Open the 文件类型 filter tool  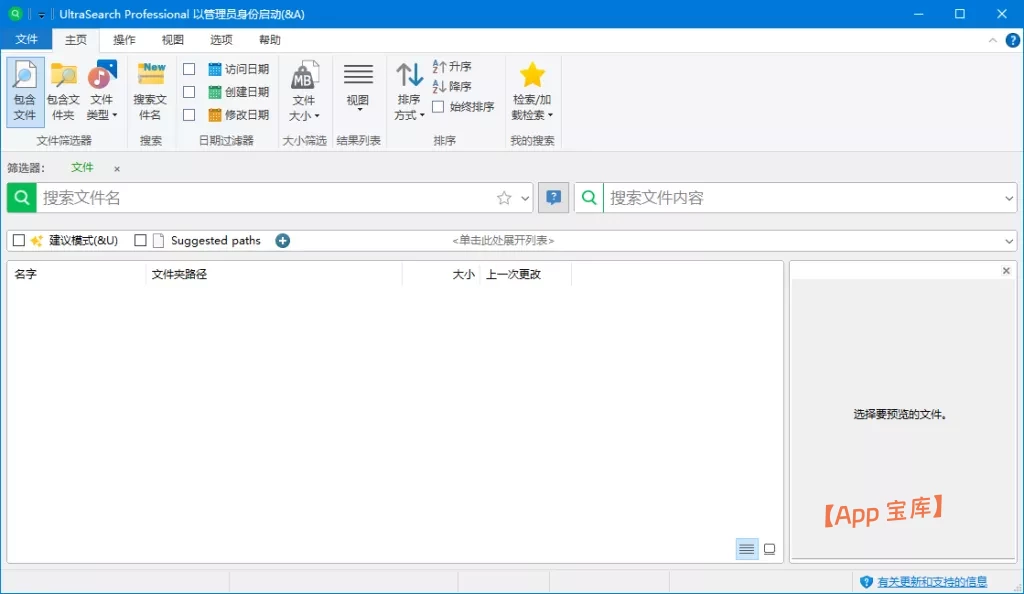(x=103, y=88)
